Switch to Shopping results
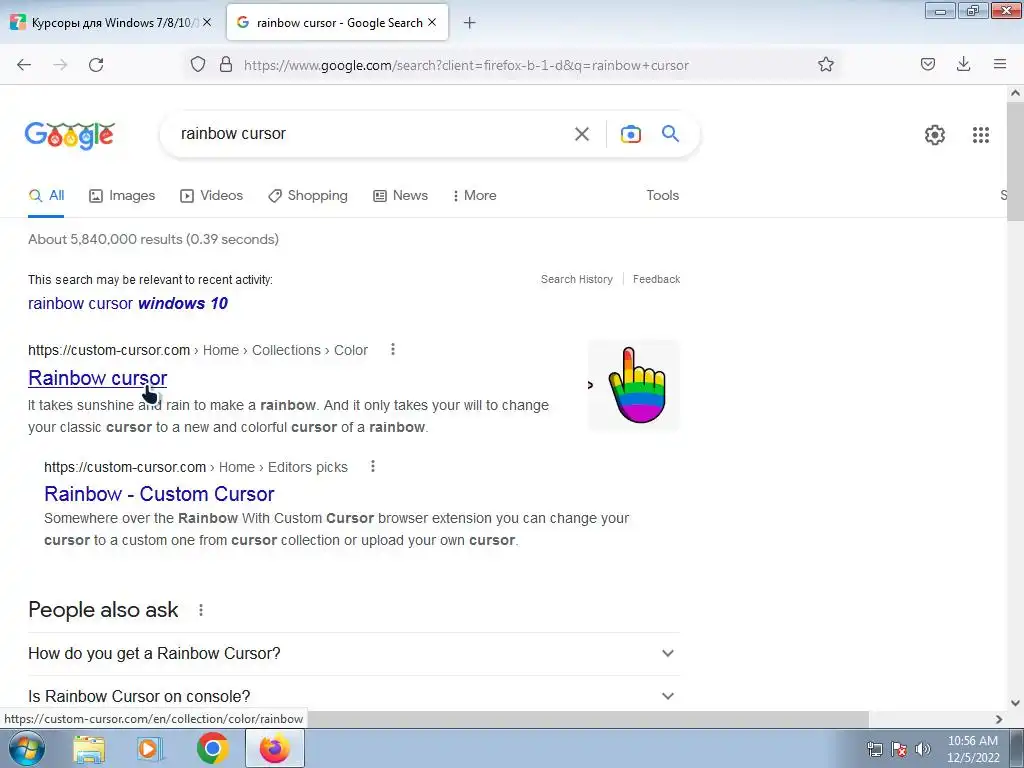Image resolution: width=1024 pixels, height=768 pixels. [308, 195]
